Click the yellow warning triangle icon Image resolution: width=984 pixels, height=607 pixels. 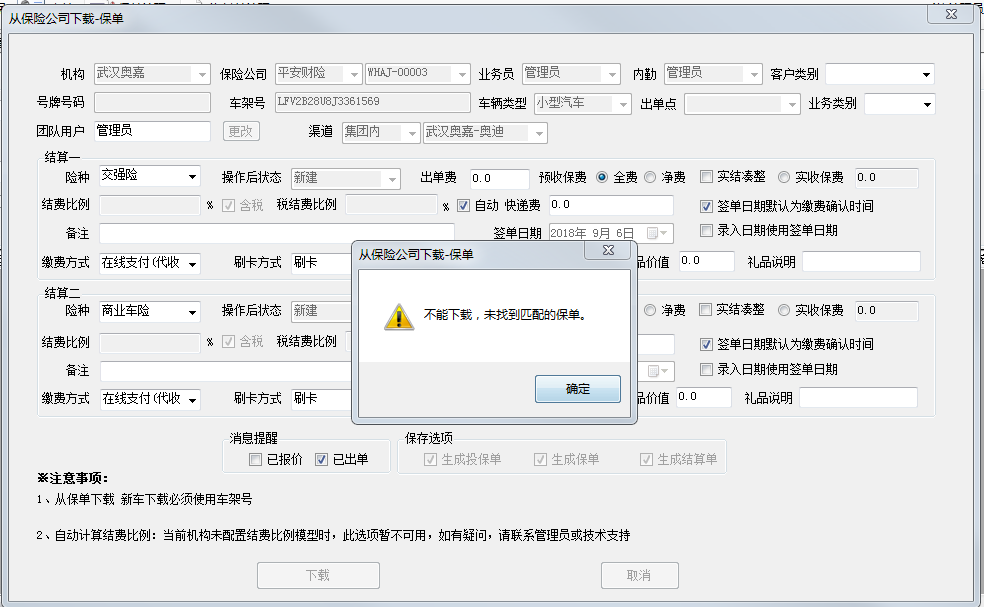pyautogui.click(x=399, y=316)
